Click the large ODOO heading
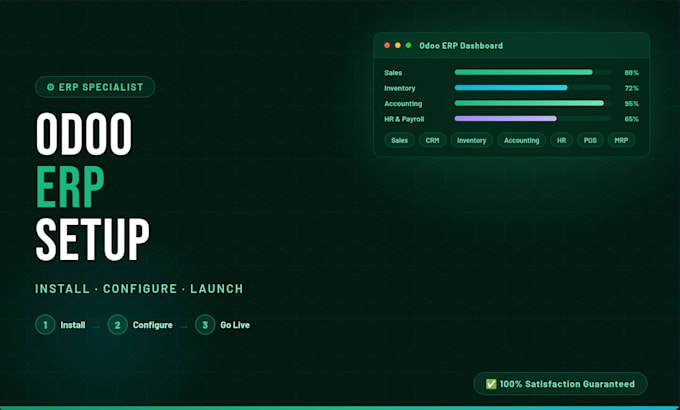 [84, 134]
